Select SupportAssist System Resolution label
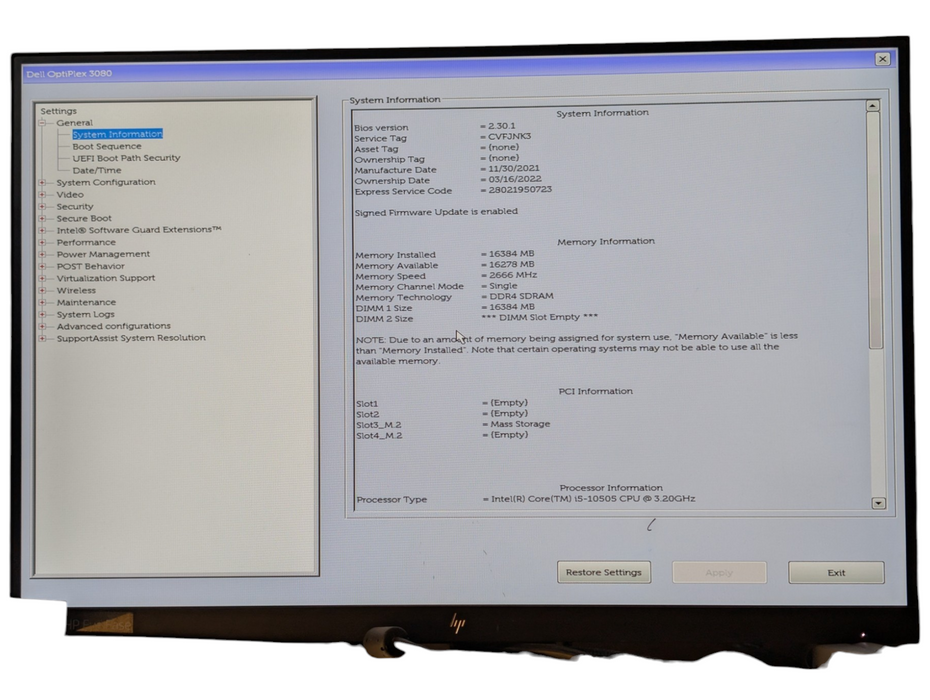The height and width of the screenshot is (700, 930). point(131,338)
